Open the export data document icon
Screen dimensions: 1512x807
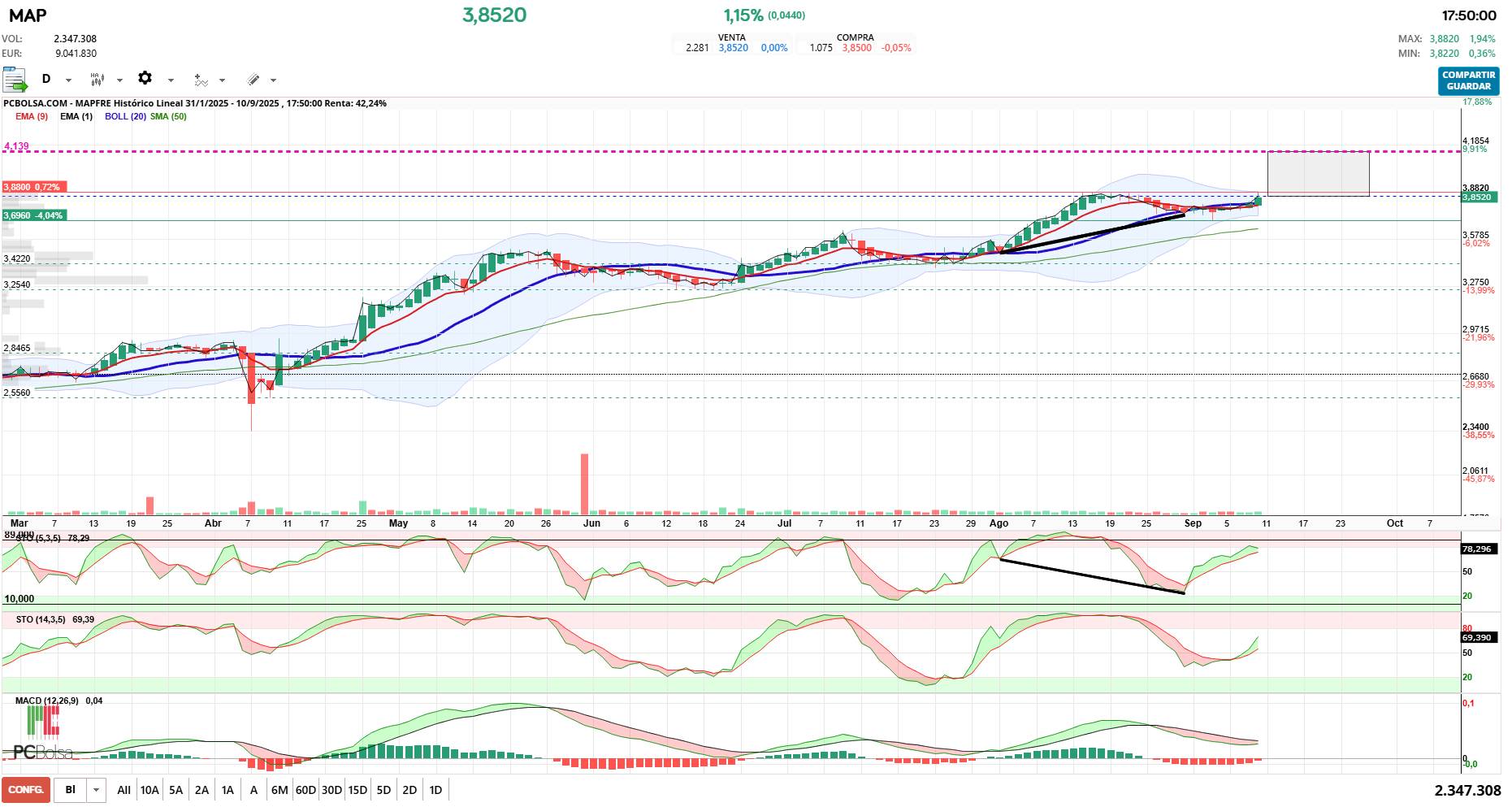(x=15, y=80)
